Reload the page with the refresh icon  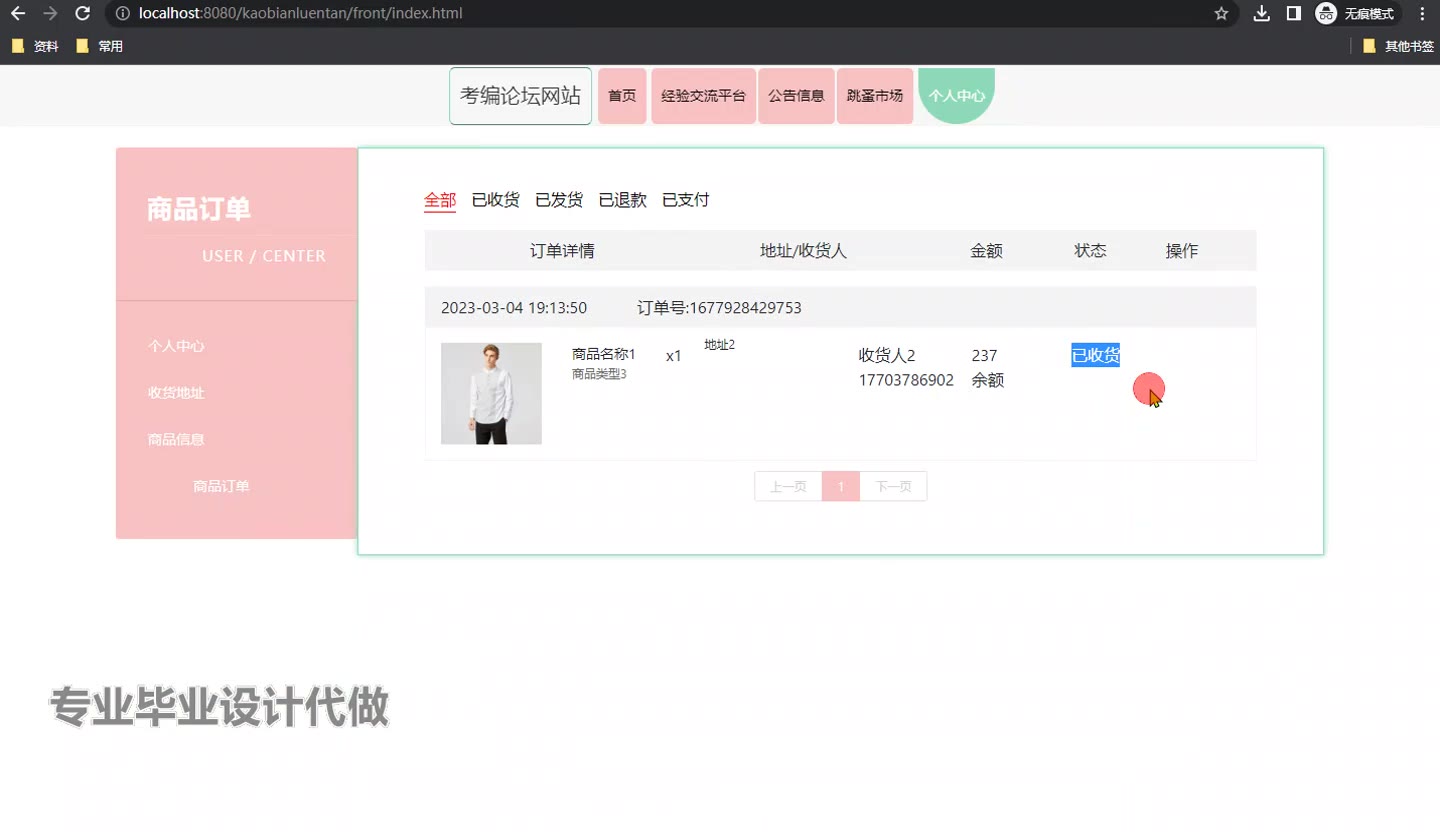[x=83, y=14]
